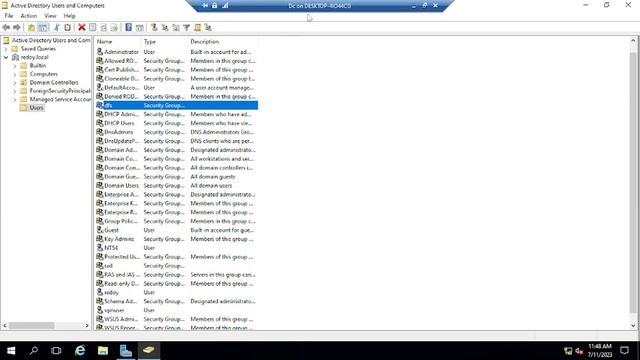Click the lock icon on the connection bar

(x=214, y=6)
